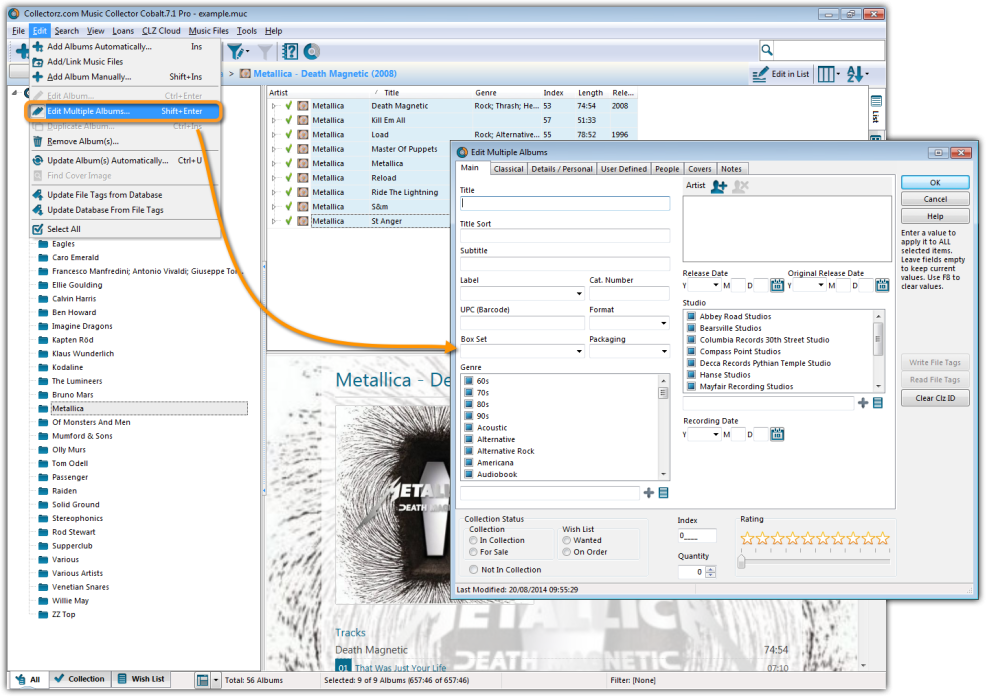Show the Collection view button
The height and width of the screenshot is (696, 1000).
[80, 679]
